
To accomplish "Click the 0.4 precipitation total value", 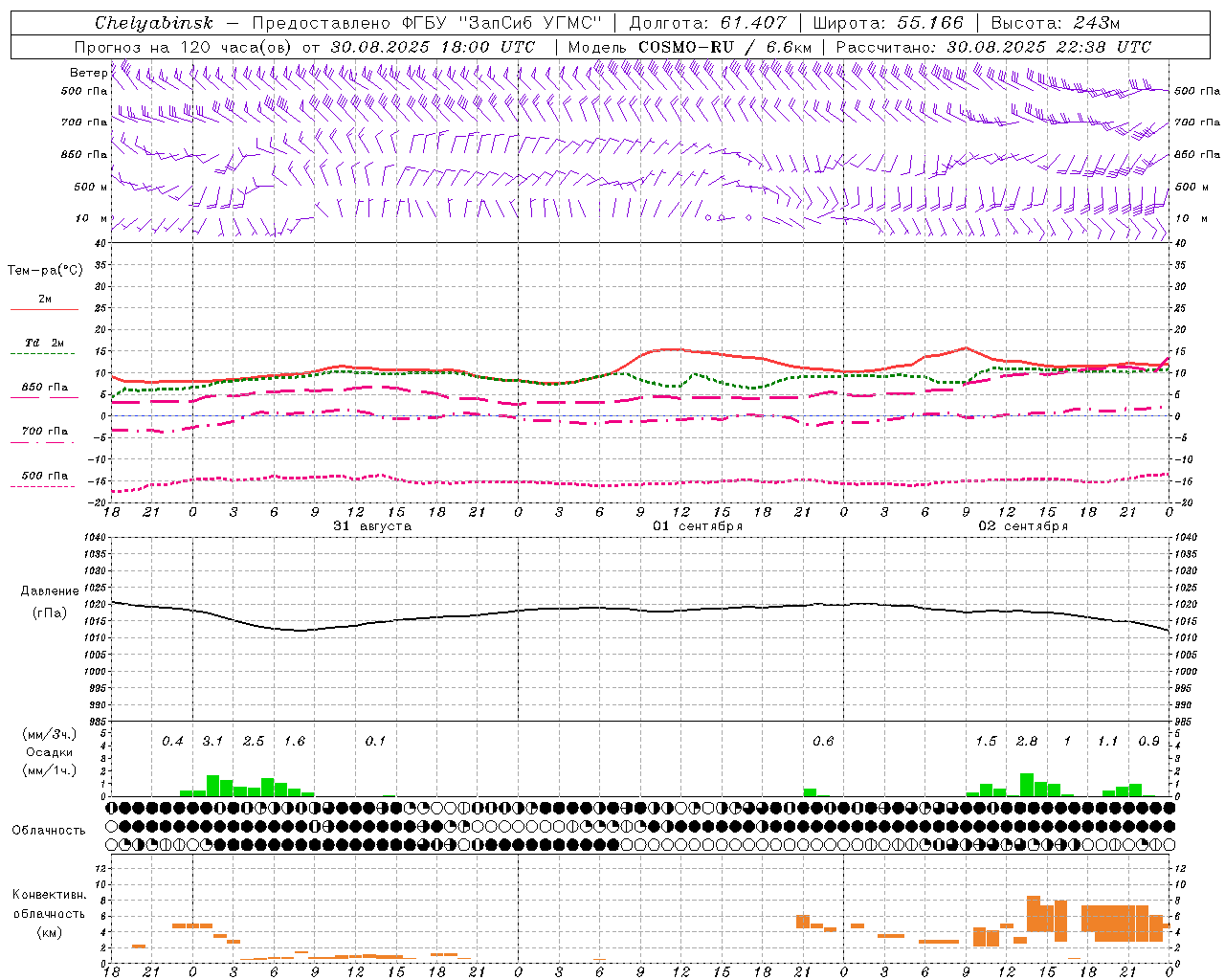I will [x=172, y=742].
